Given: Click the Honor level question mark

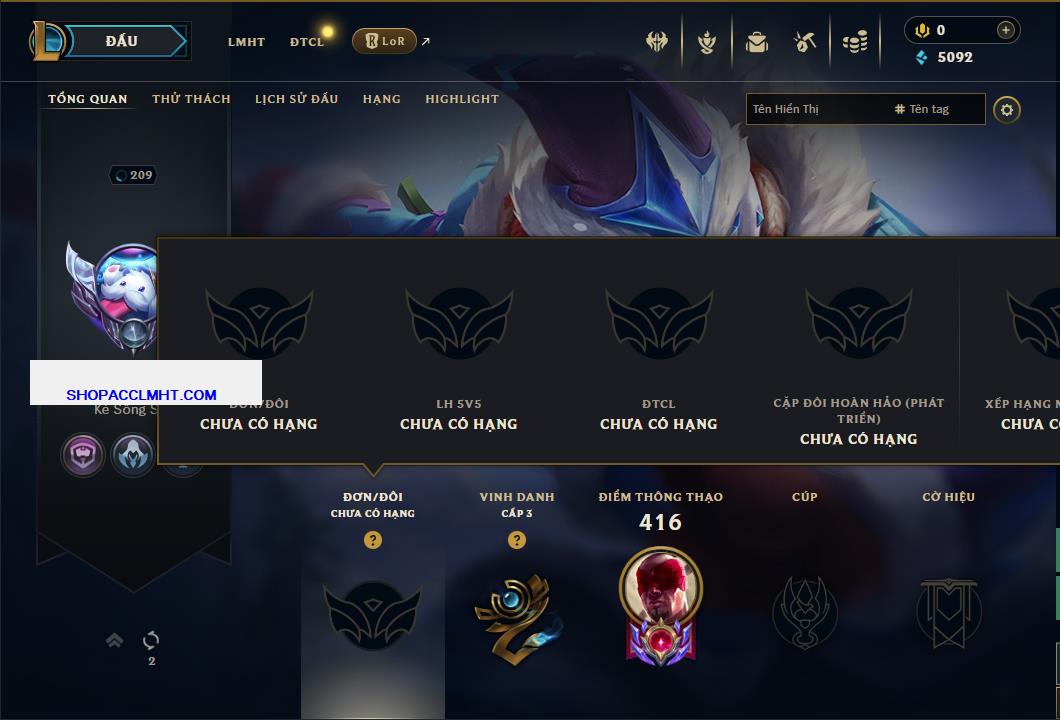Looking at the screenshot, I should pyautogui.click(x=516, y=539).
